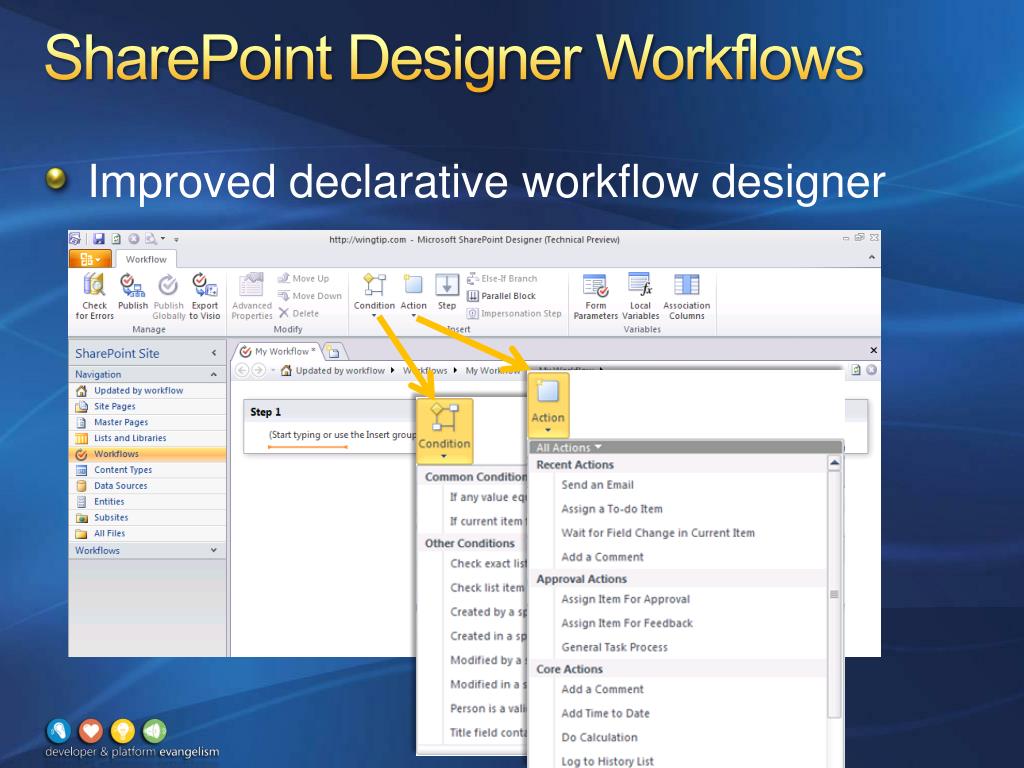Screen dimensions: 1024x768
Task: Click the Action icon in the ribbon
Action: tap(413, 295)
